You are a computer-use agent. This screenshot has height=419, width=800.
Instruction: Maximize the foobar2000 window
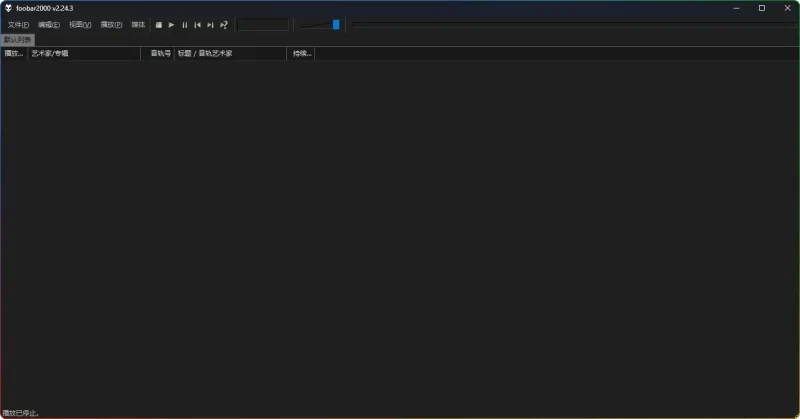click(x=762, y=8)
